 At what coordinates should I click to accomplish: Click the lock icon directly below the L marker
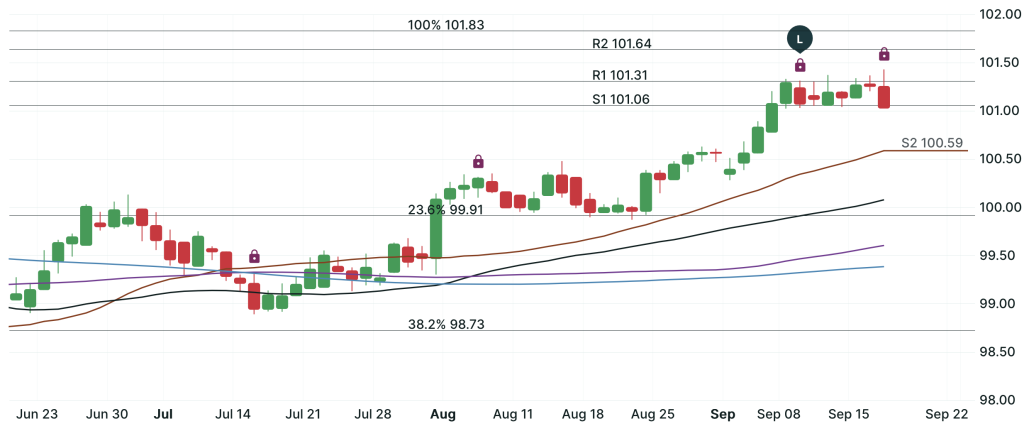(x=800, y=65)
